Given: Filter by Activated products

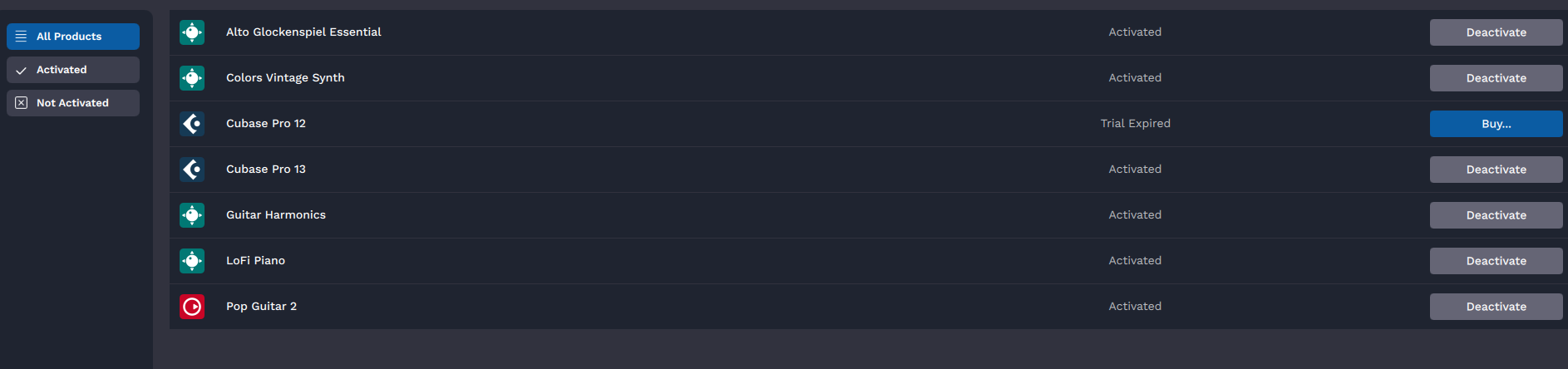Looking at the screenshot, I should click(x=73, y=70).
